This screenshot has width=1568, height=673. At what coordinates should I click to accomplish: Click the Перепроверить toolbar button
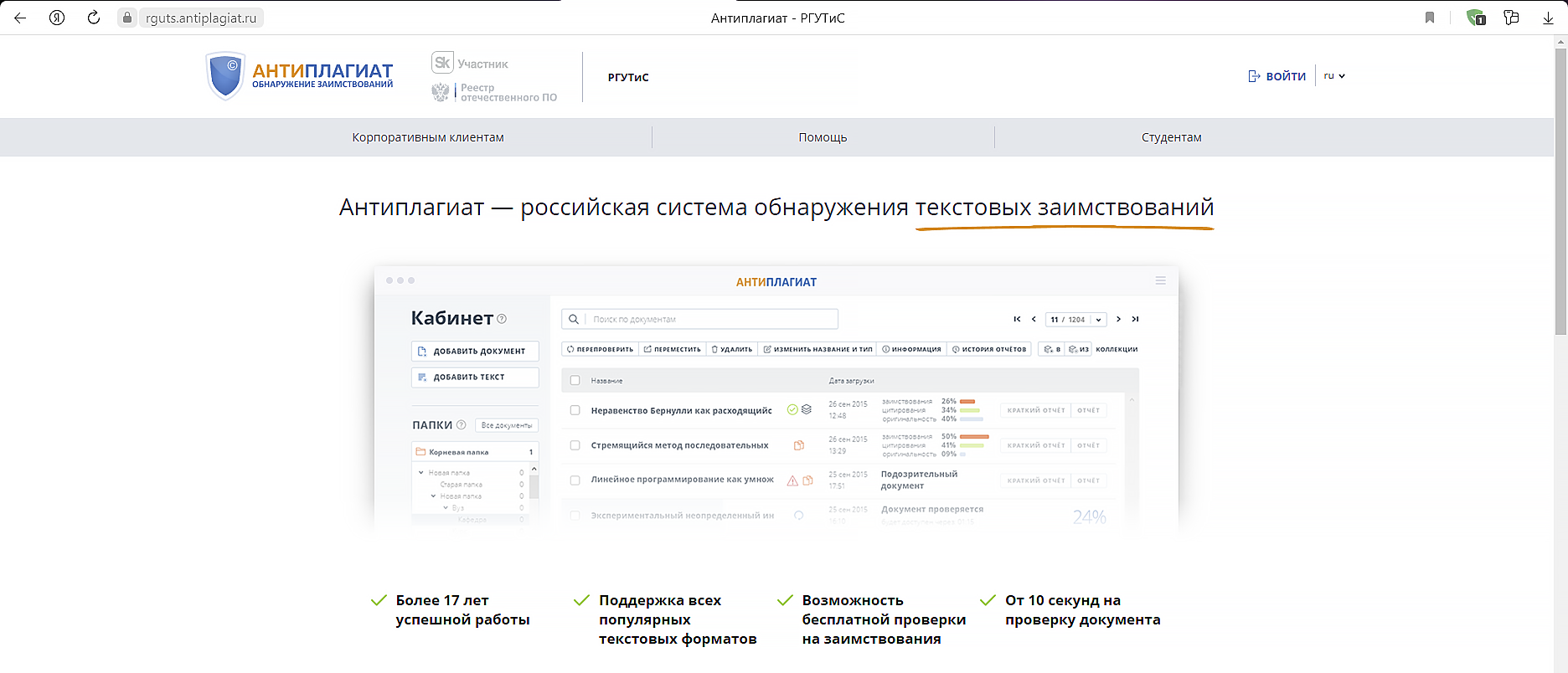(600, 349)
